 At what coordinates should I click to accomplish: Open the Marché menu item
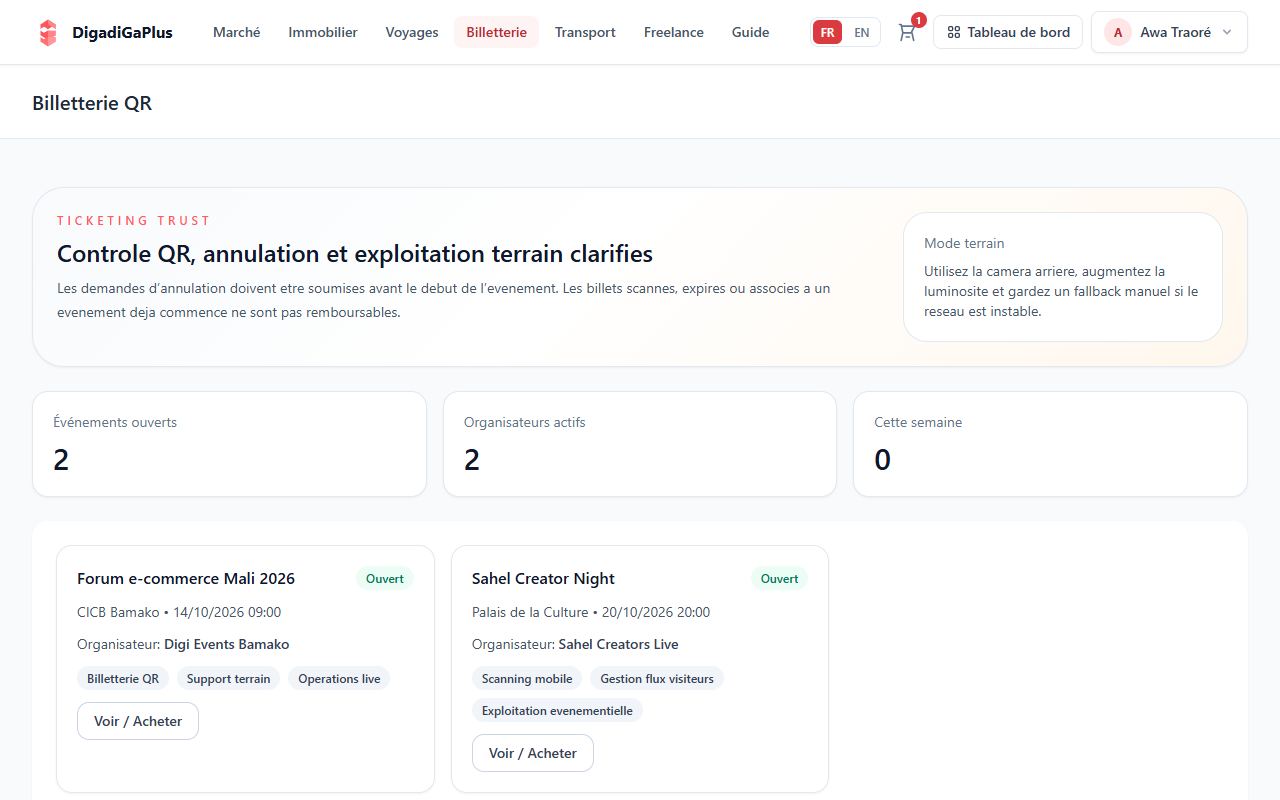[236, 32]
